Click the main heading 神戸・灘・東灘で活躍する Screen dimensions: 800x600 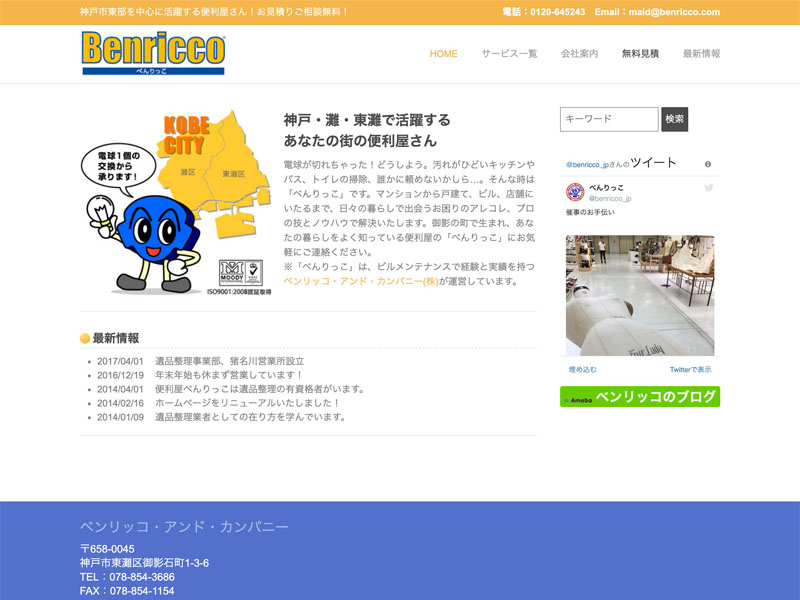pos(367,120)
